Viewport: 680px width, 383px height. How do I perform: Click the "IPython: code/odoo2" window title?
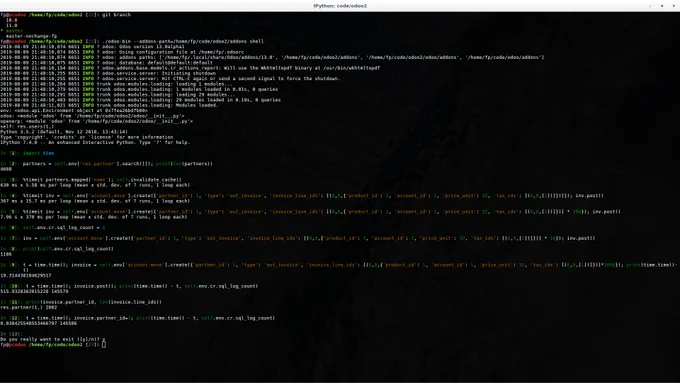340,6
